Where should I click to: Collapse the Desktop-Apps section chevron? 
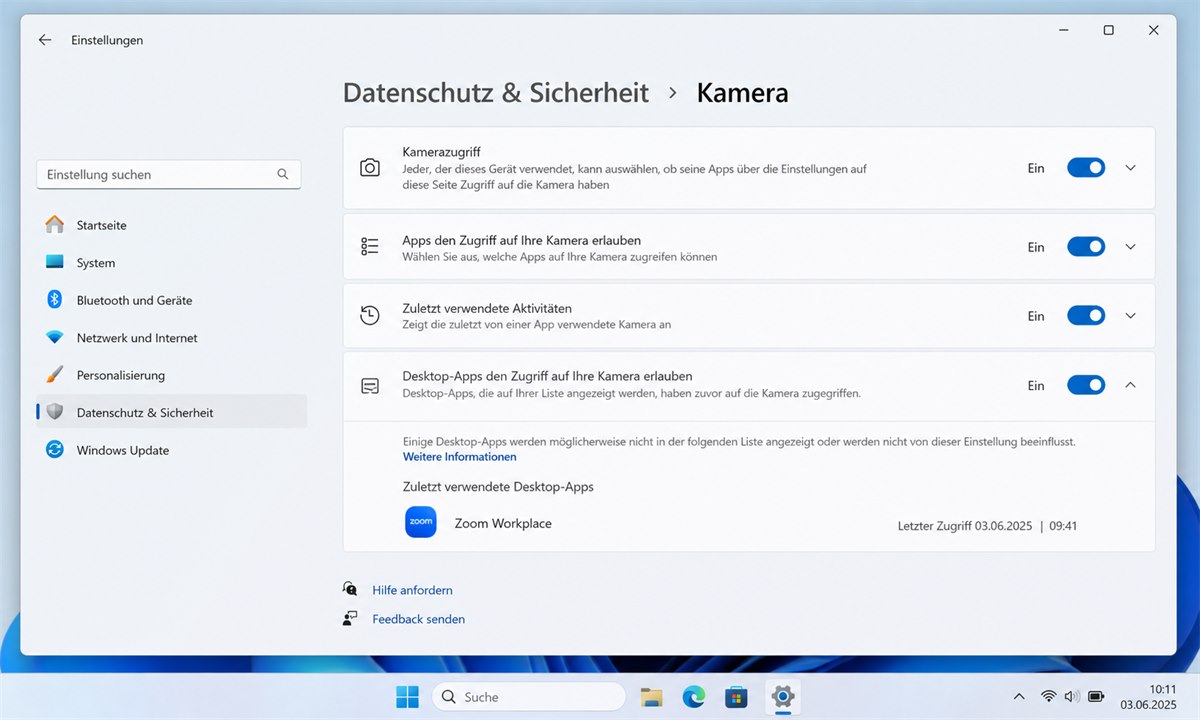tap(1131, 385)
